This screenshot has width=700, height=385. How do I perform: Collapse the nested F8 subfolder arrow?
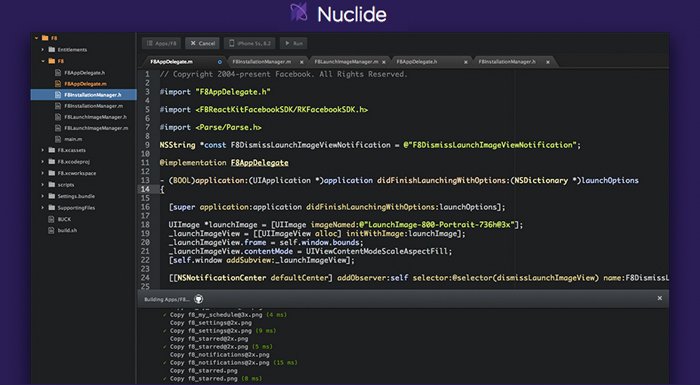point(43,61)
